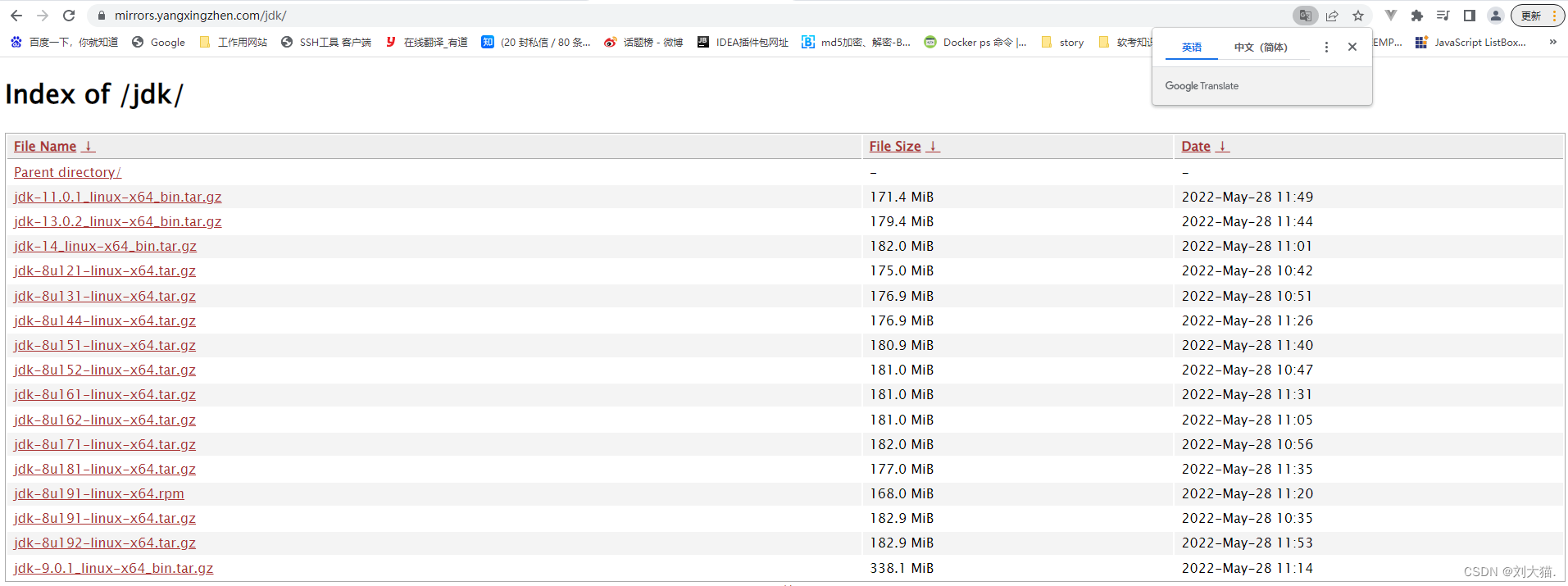Image resolution: width=1568 pixels, height=586 pixels.
Task: Open the Parent directory link
Action: [67, 172]
